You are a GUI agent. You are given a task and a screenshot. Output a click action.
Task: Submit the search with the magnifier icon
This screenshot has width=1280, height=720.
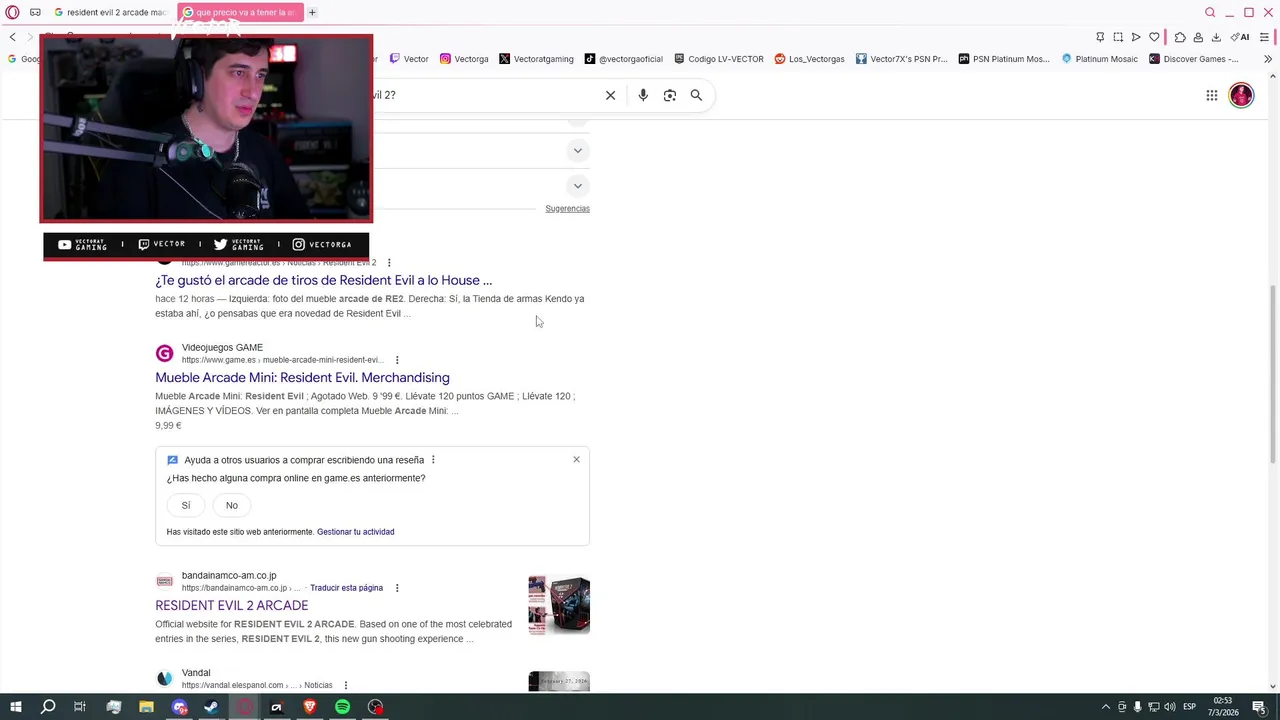click(696, 95)
